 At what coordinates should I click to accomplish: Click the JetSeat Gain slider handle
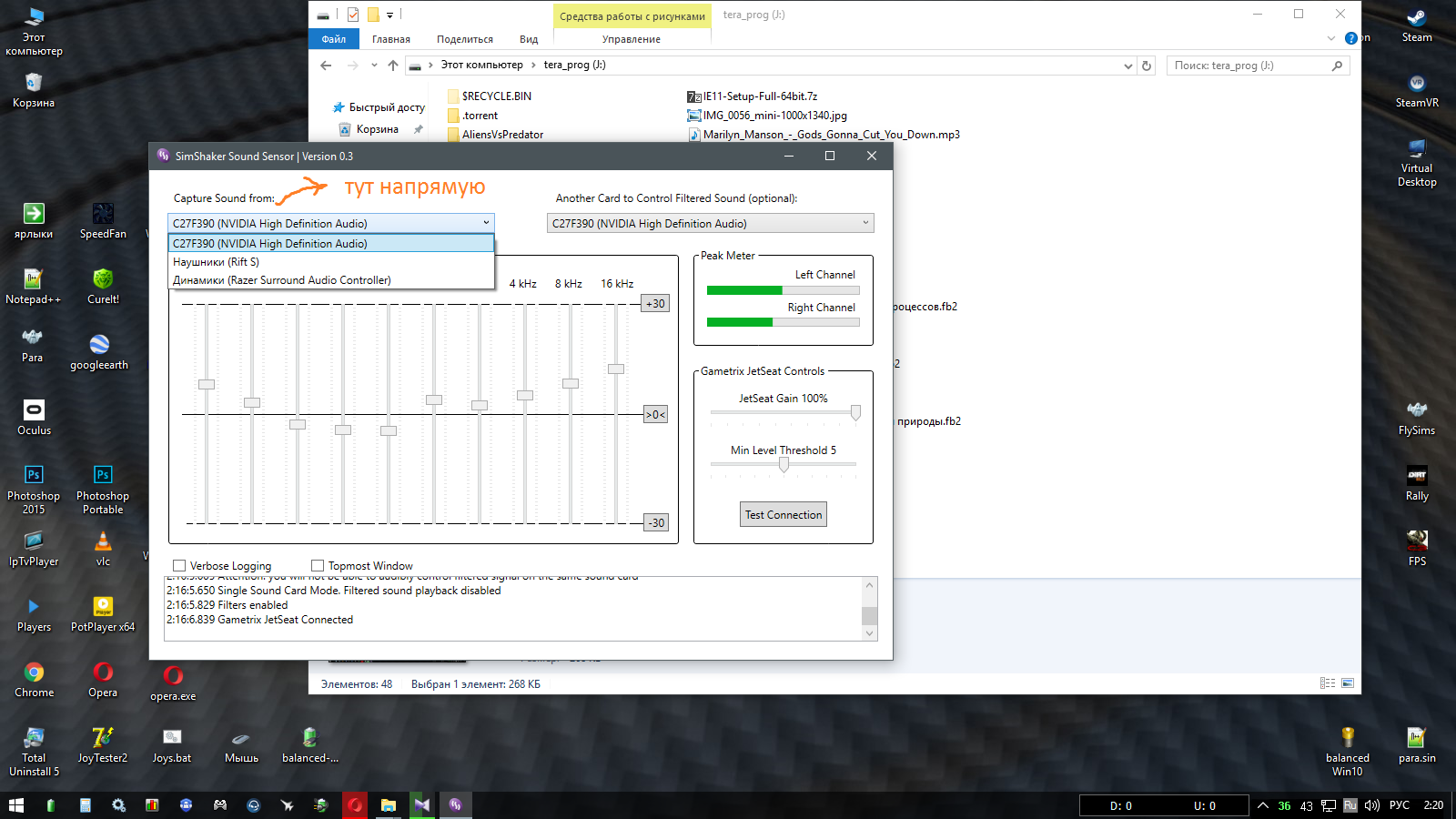coord(855,413)
